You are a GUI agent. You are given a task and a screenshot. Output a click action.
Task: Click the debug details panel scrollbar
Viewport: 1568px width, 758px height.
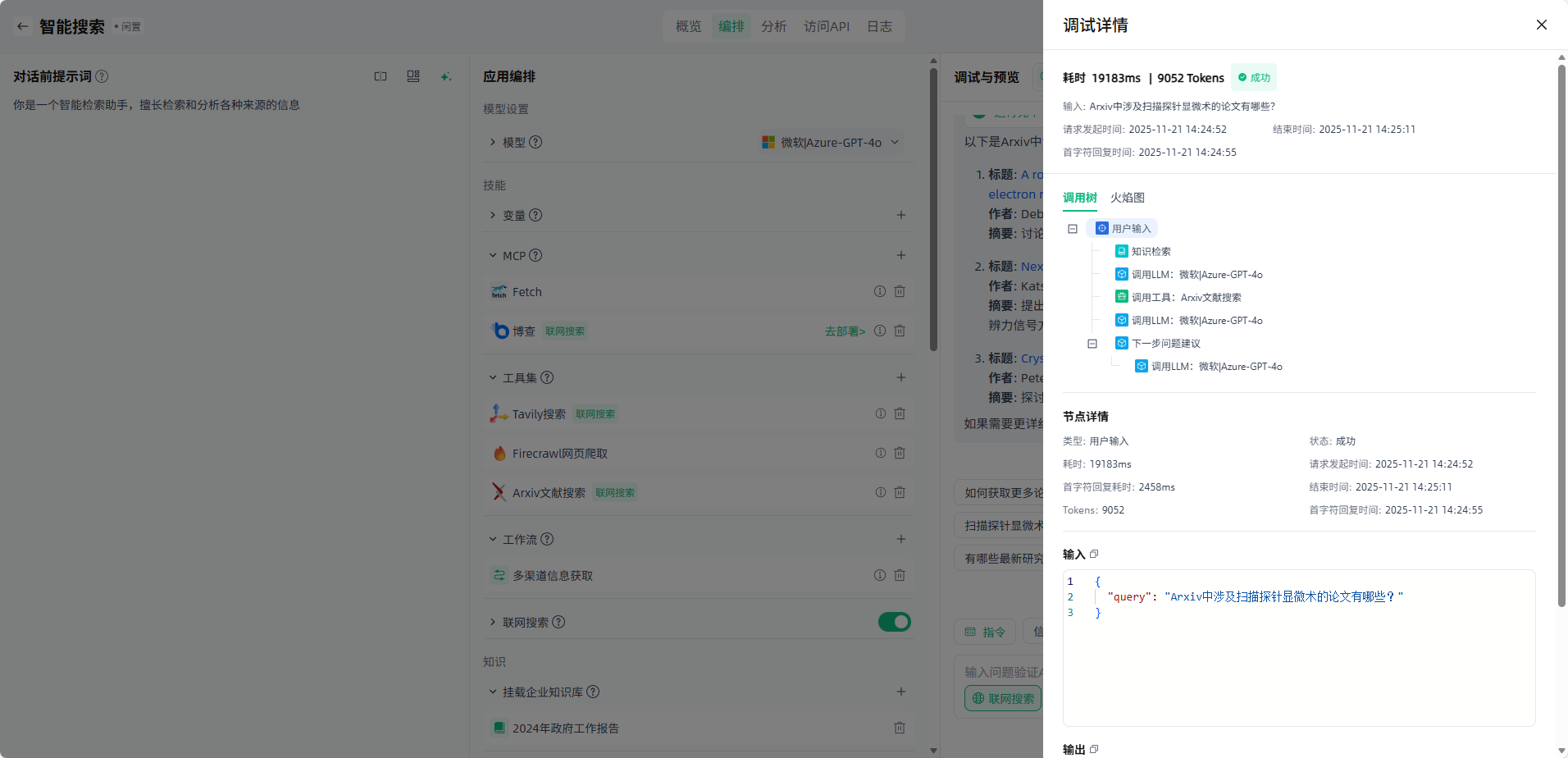(1561, 328)
